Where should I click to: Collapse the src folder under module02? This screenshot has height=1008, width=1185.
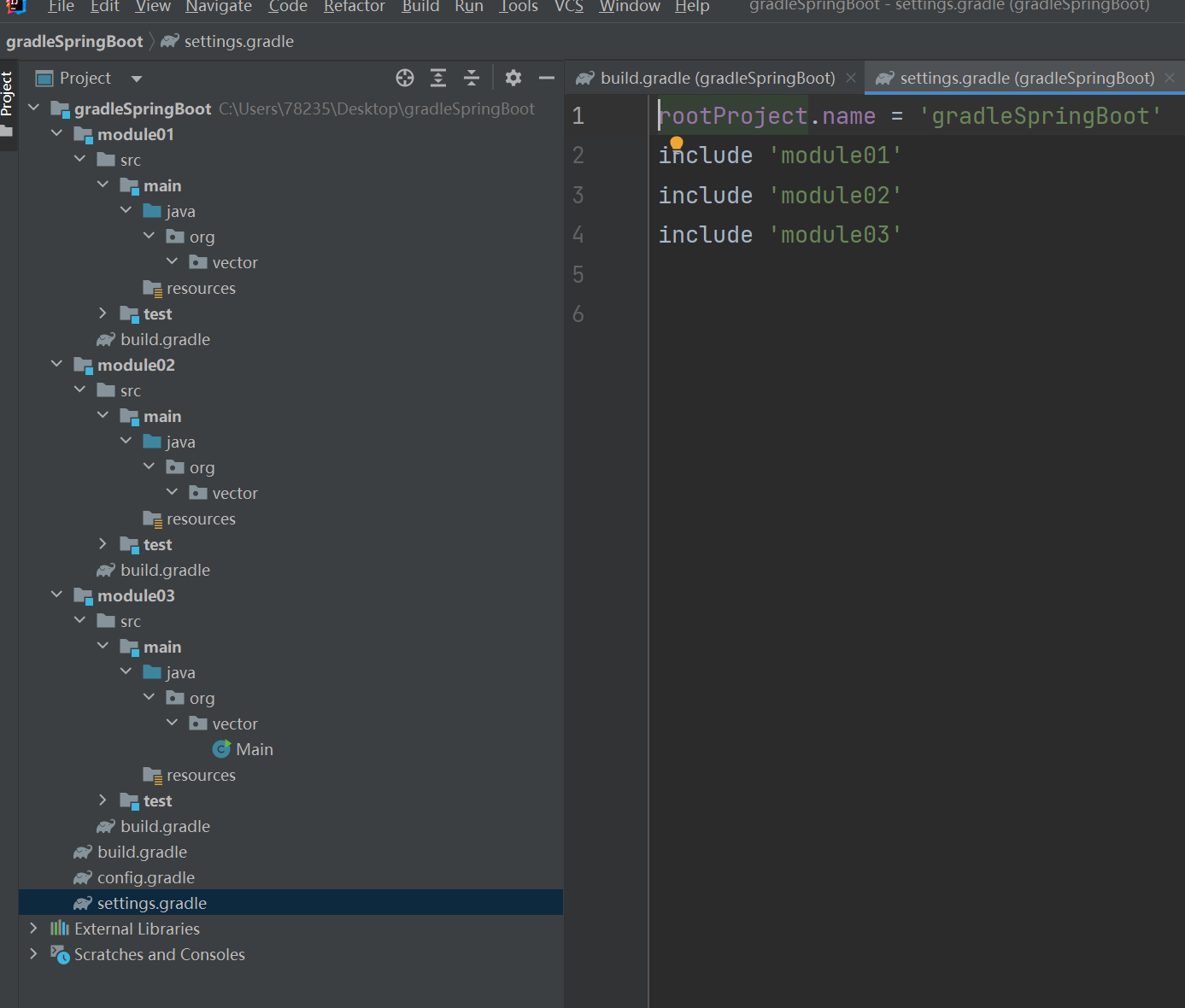click(x=80, y=390)
